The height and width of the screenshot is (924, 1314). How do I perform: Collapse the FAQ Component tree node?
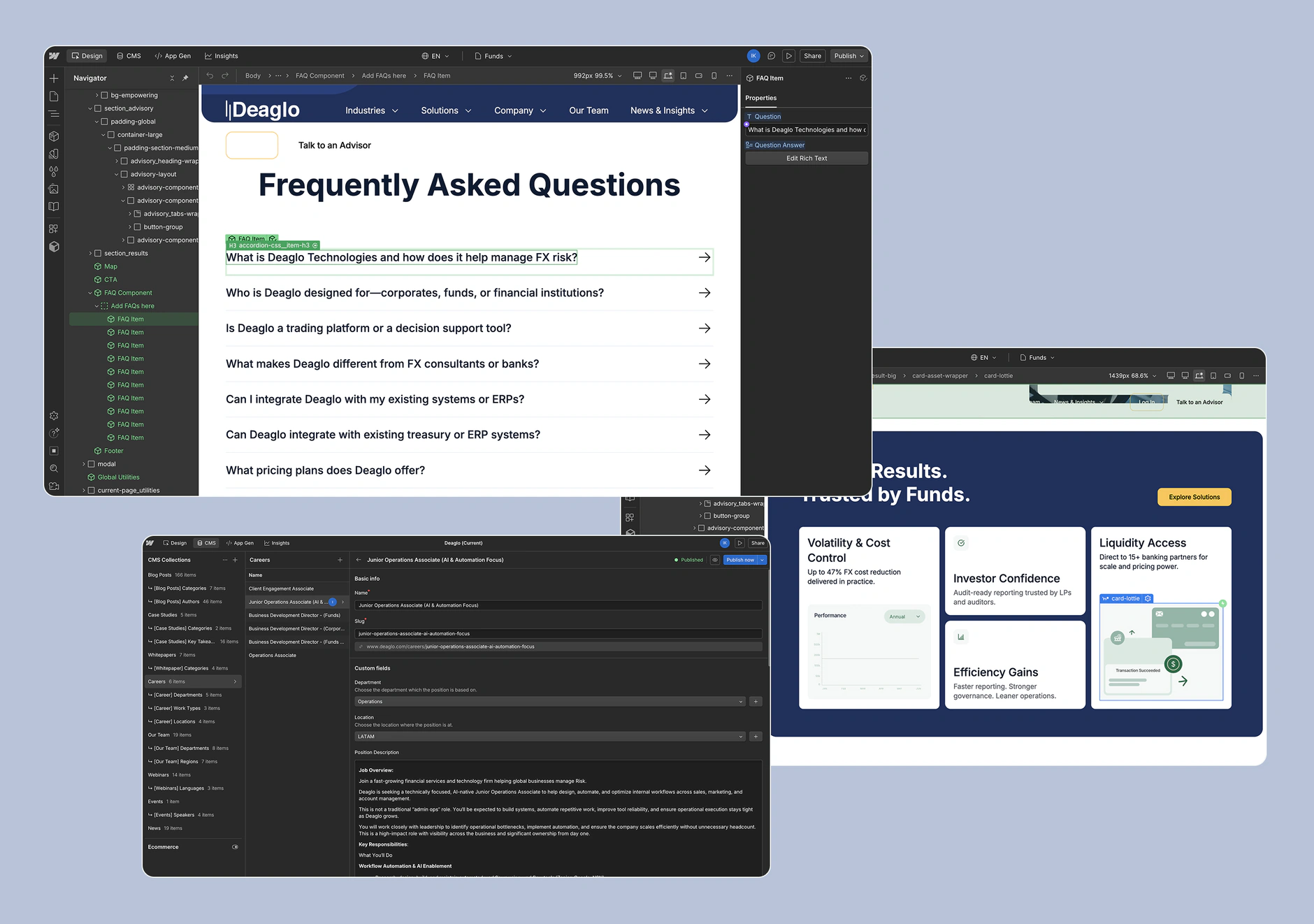pyautogui.click(x=90, y=293)
